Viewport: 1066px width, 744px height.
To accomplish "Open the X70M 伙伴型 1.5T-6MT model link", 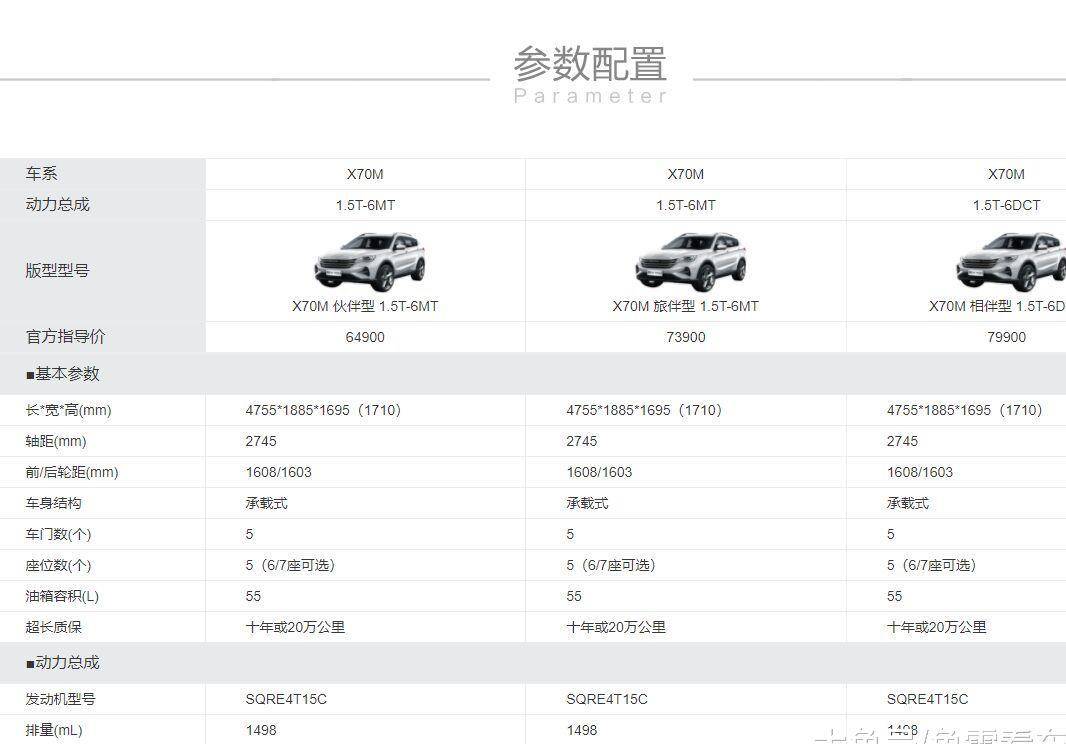I will pyautogui.click(x=365, y=306).
